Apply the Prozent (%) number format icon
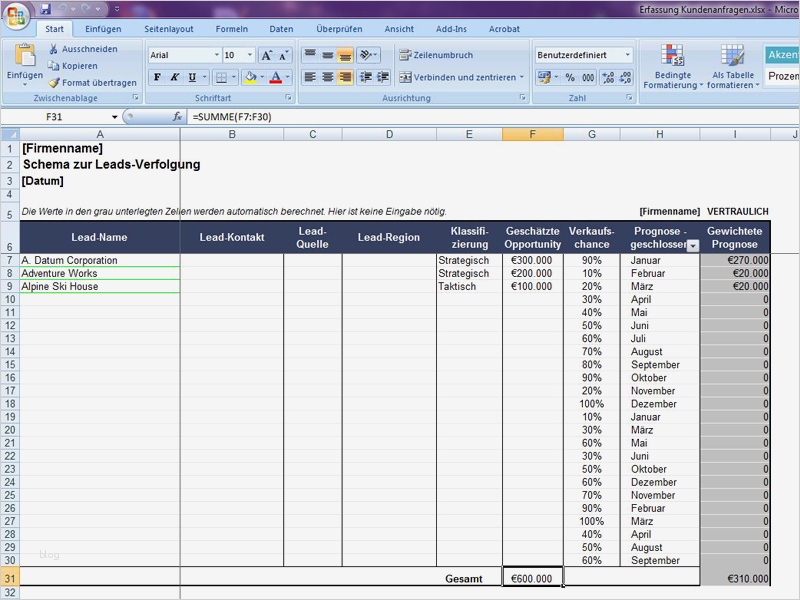 coord(568,78)
